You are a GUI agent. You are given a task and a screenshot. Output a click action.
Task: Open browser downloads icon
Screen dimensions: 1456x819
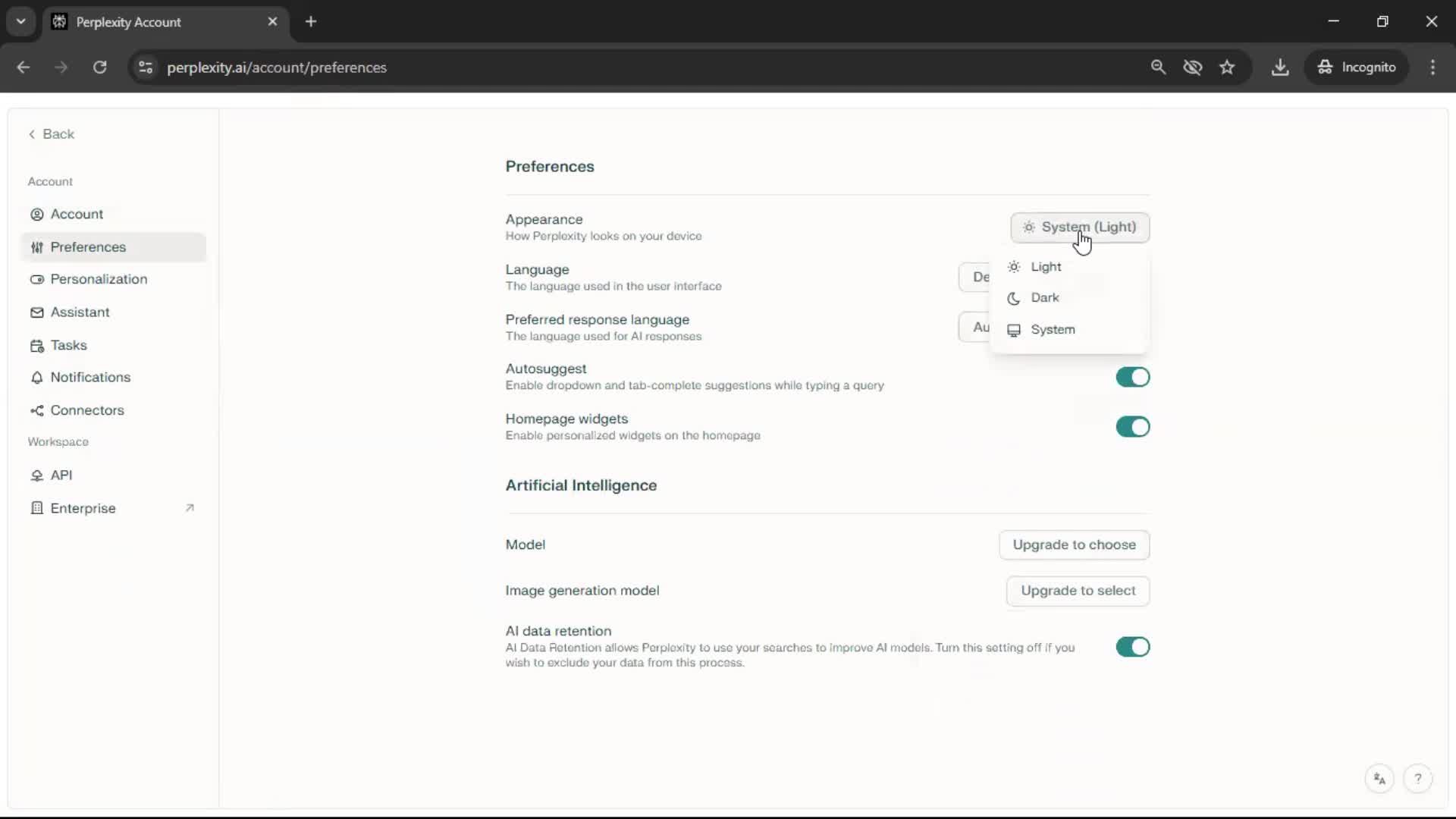(x=1280, y=67)
